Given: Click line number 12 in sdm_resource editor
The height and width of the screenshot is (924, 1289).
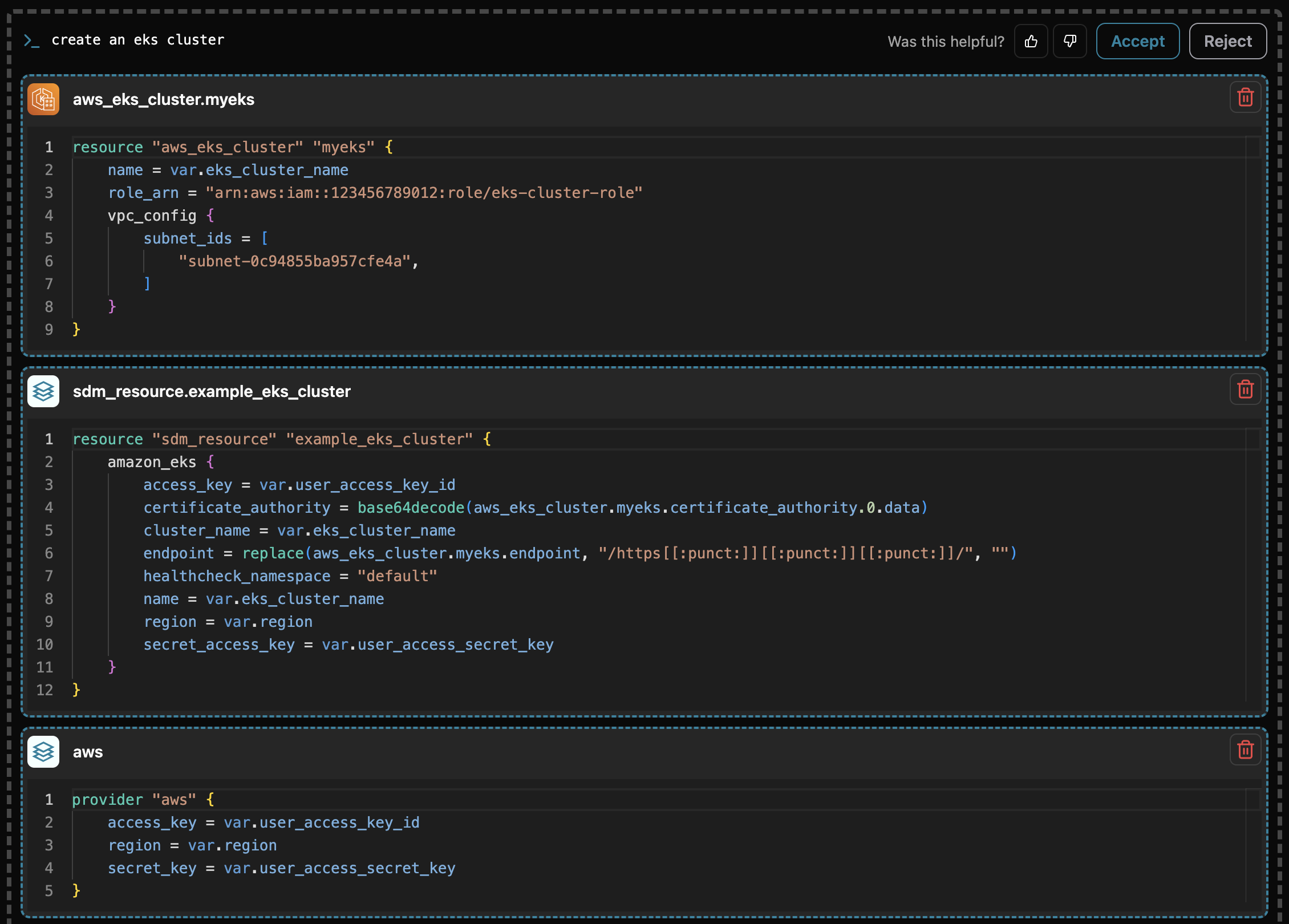Looking at the screenshot, I should point(44,690).
